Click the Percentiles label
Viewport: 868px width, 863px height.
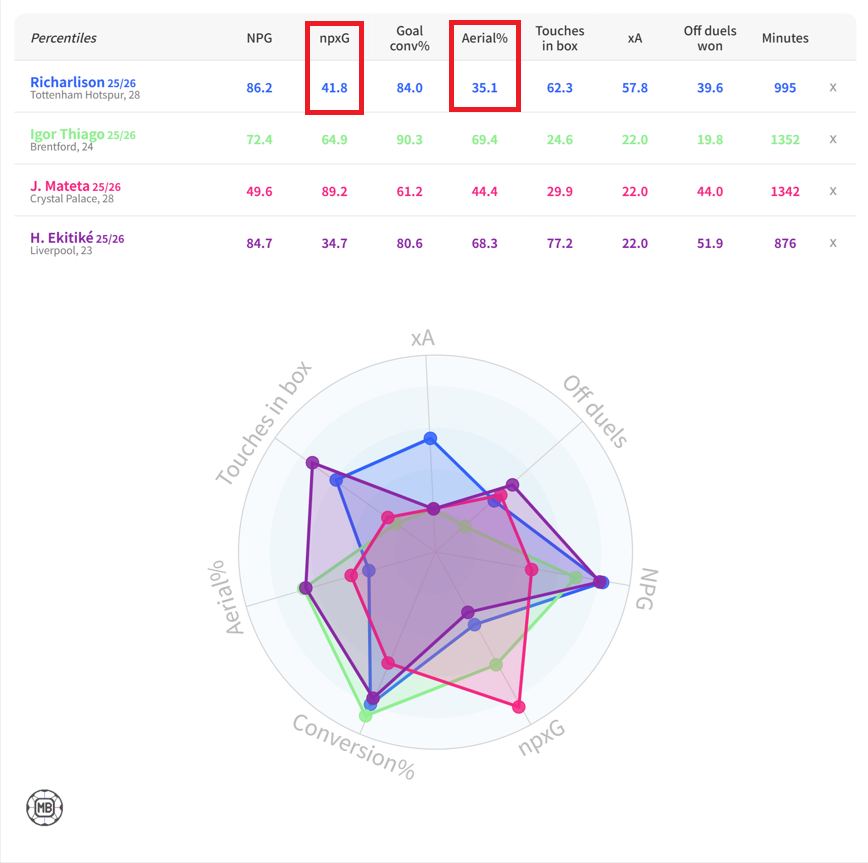(x=63, y=38)
